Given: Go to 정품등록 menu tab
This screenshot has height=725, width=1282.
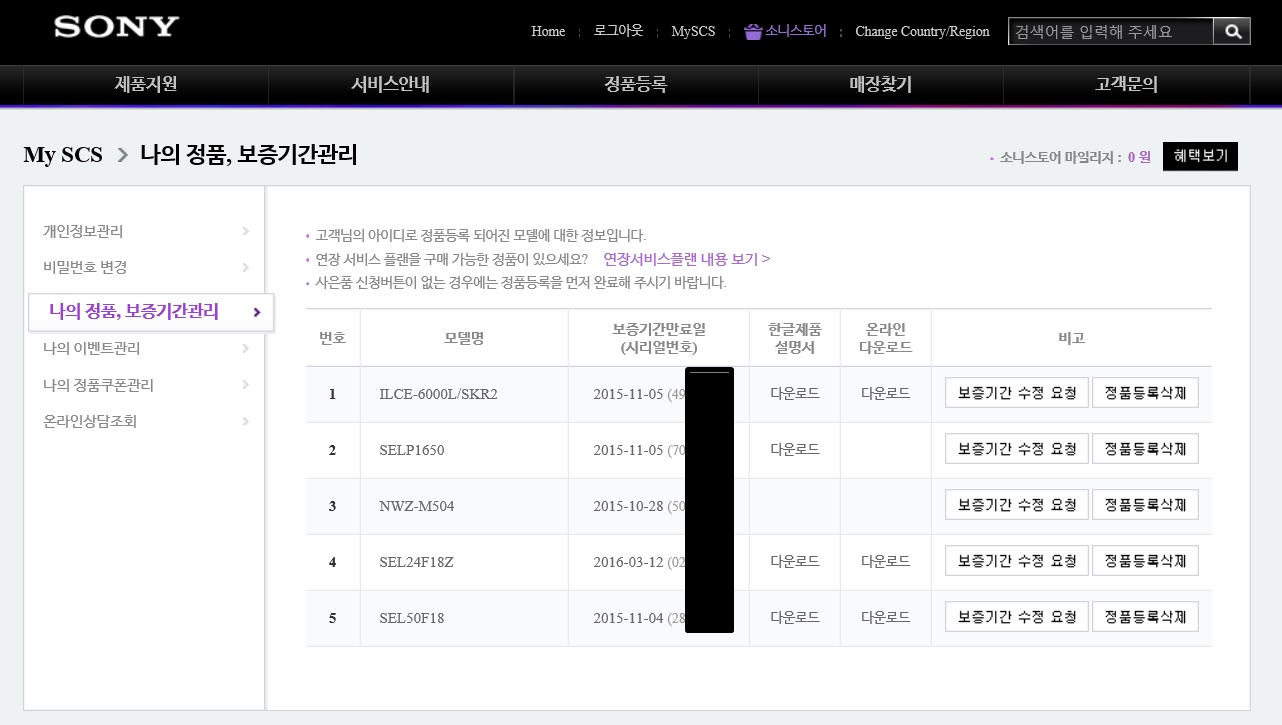Looking at the screenshot, I should pyautogui.click(x=635, y=85).
